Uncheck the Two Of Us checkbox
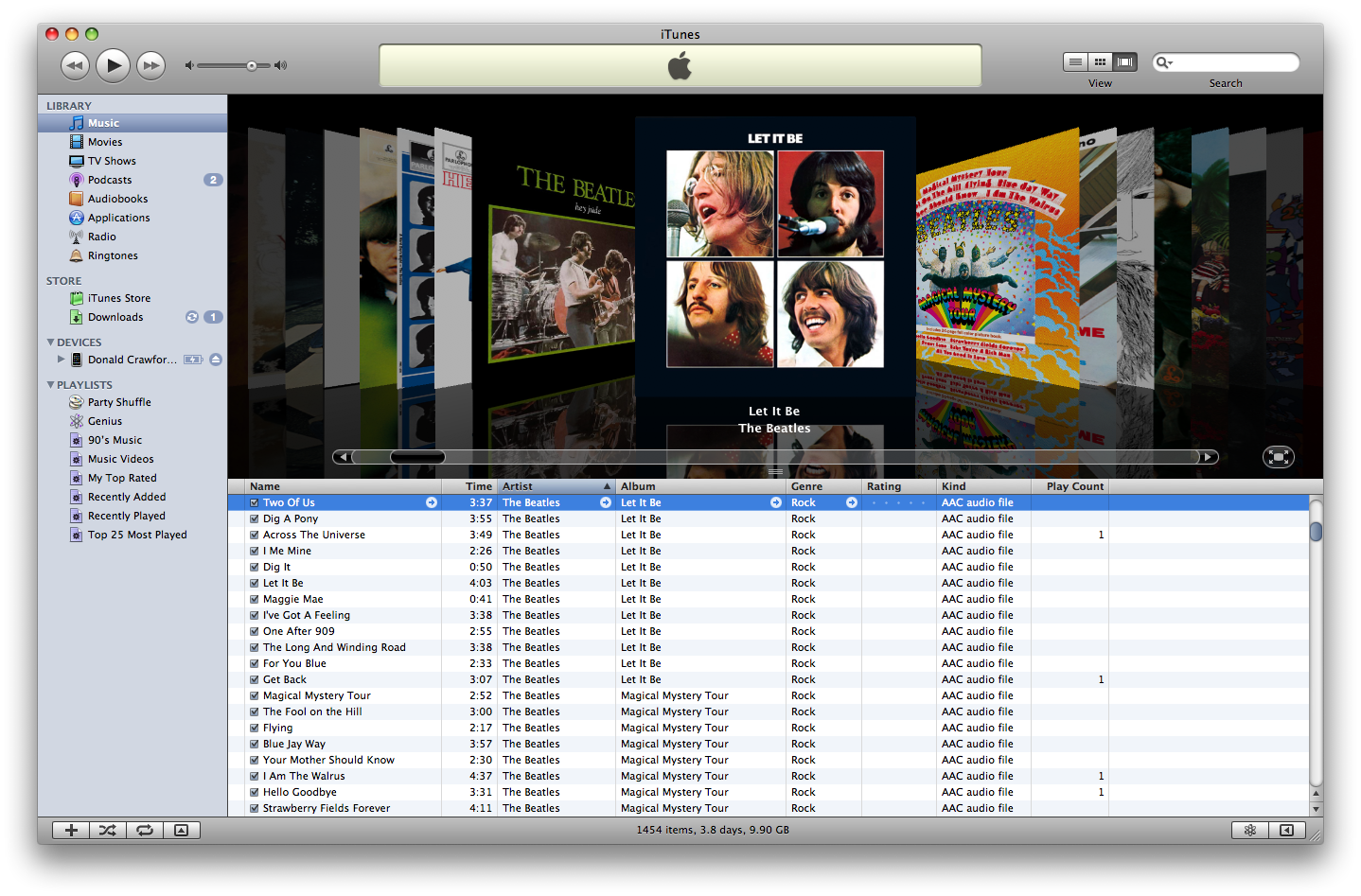Image resolution: width=1361 pixels, height=896 pixels. 254,502
